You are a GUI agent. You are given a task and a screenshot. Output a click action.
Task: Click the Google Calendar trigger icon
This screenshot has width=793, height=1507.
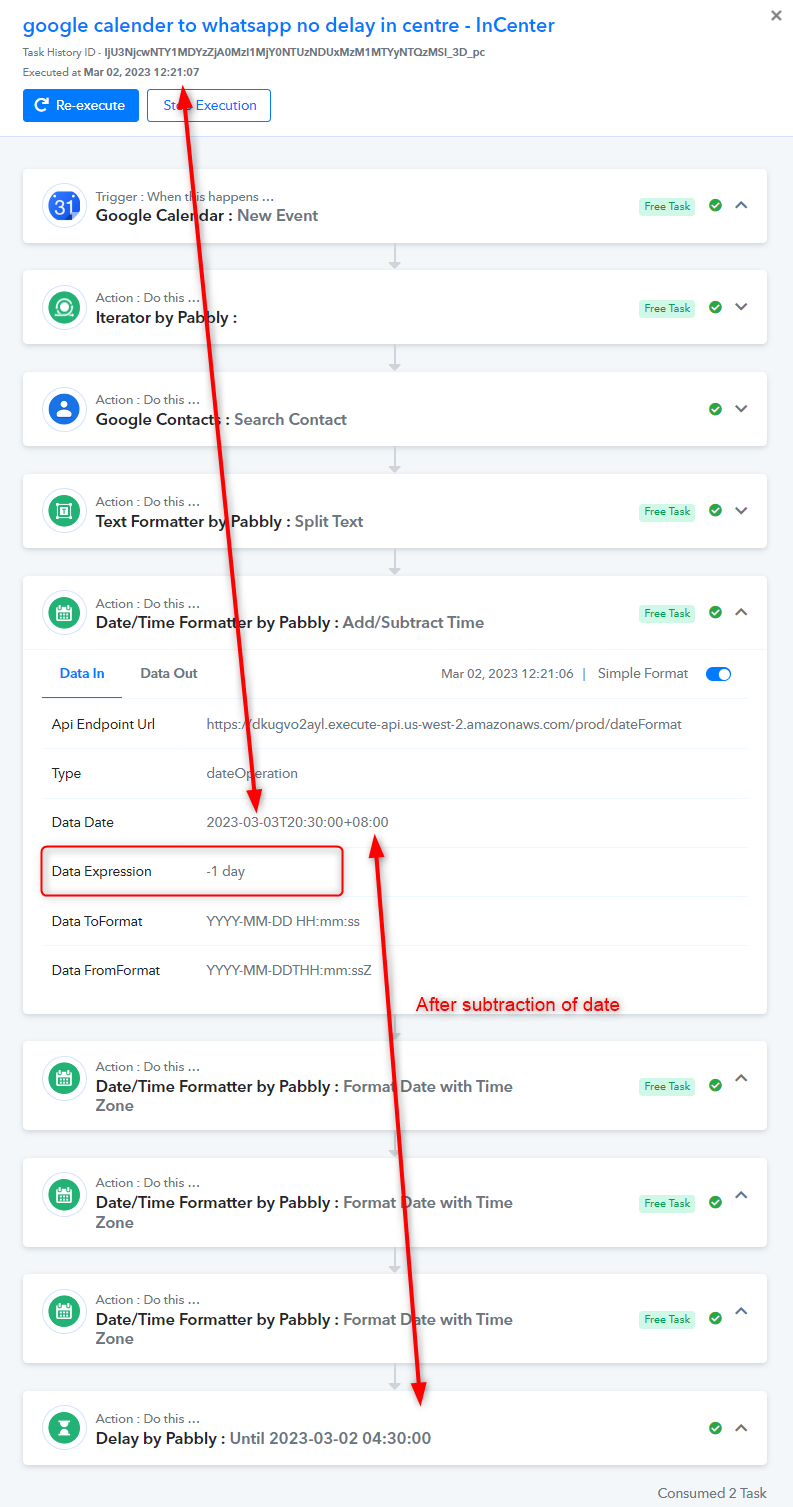point(64,206)
